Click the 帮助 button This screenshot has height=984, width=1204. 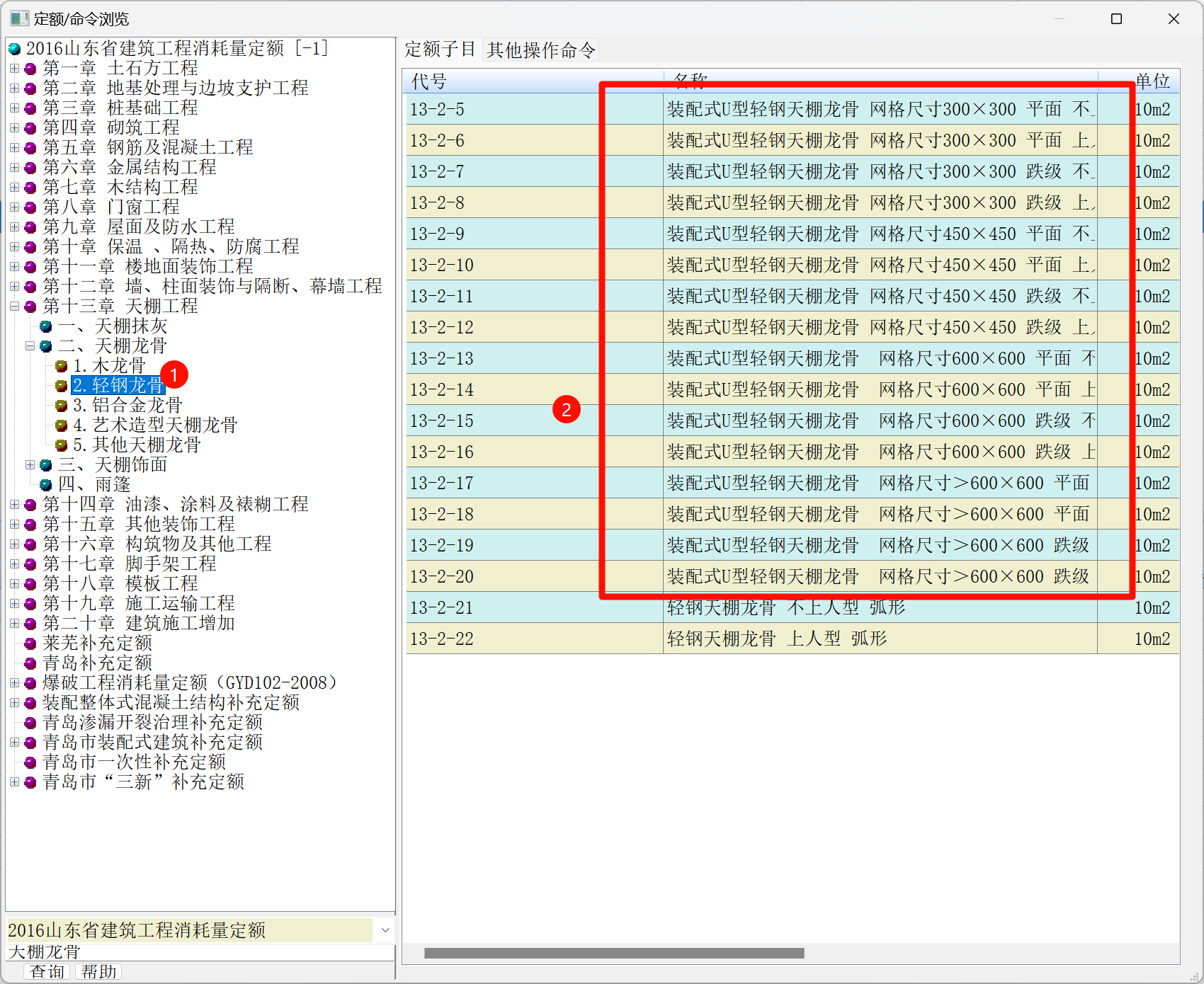(98, 971)
